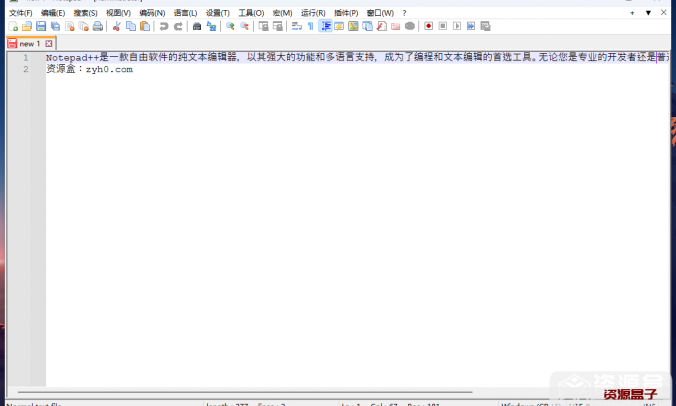This screenshot has width=676, height=406.
Task: Click the Close document toolbar icon
Action: (x=69, y=26)
